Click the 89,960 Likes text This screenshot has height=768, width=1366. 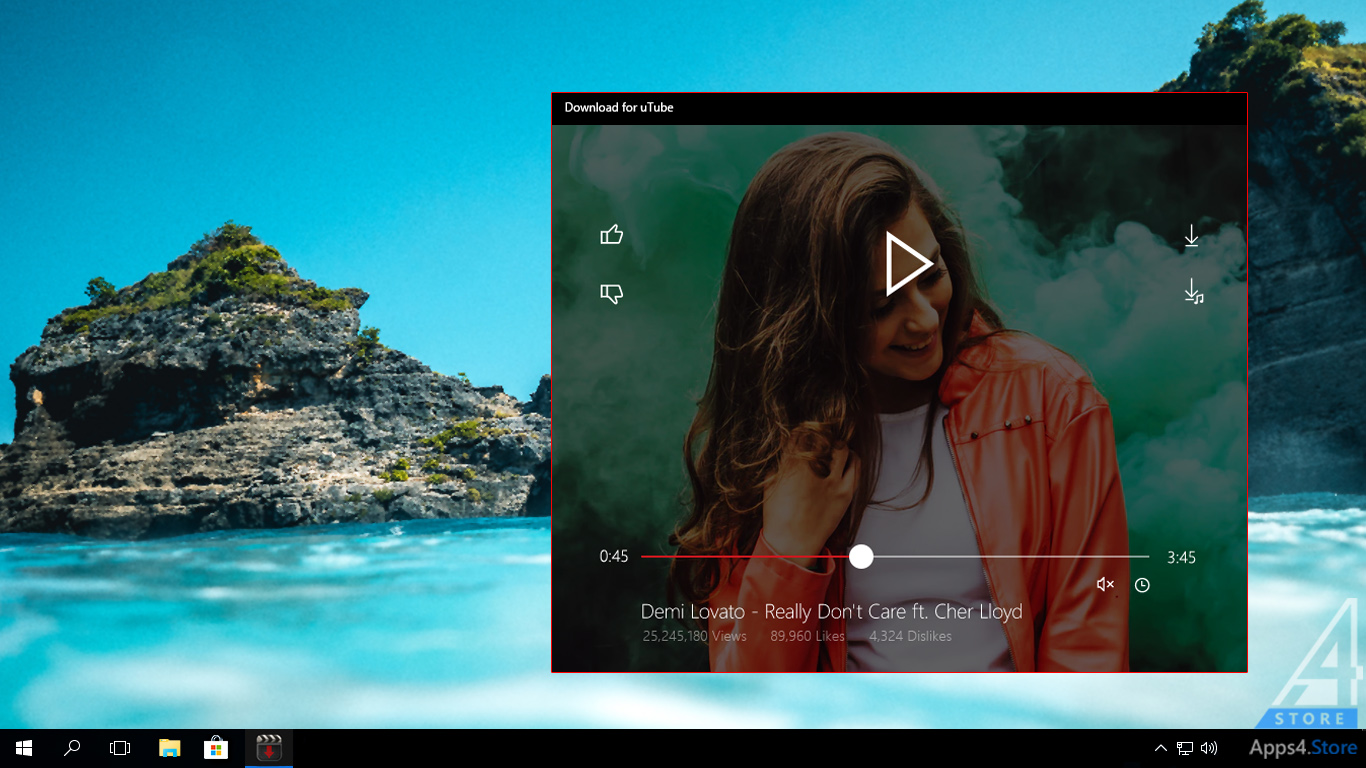click(807, 636)
